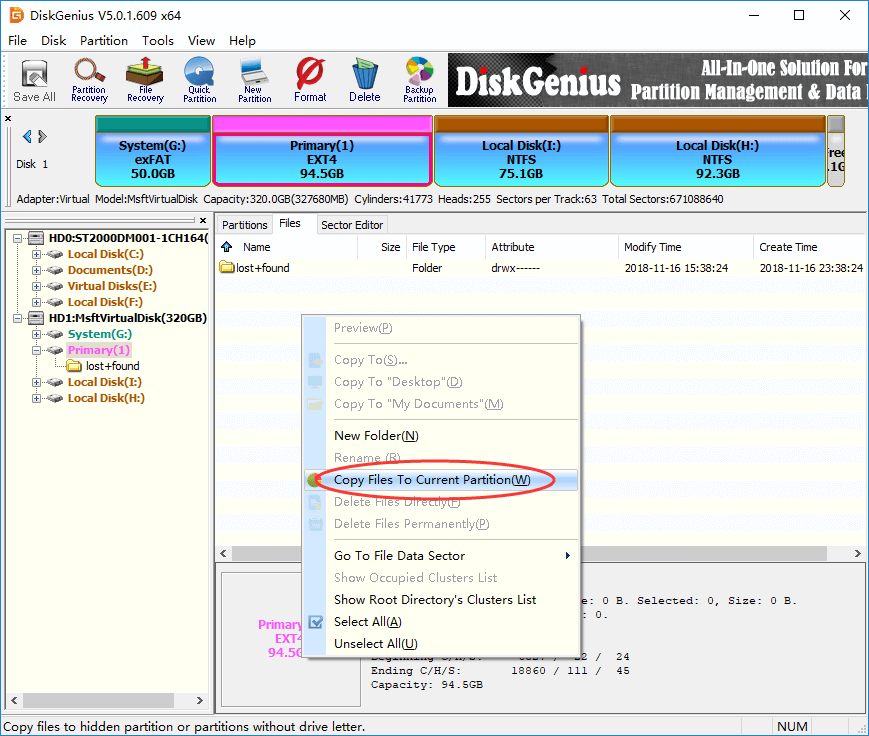The image size is (869, 736).
Task: Expand Local Disk(C:) tree node
Action: pyautogui.click(x=37, y=254)
